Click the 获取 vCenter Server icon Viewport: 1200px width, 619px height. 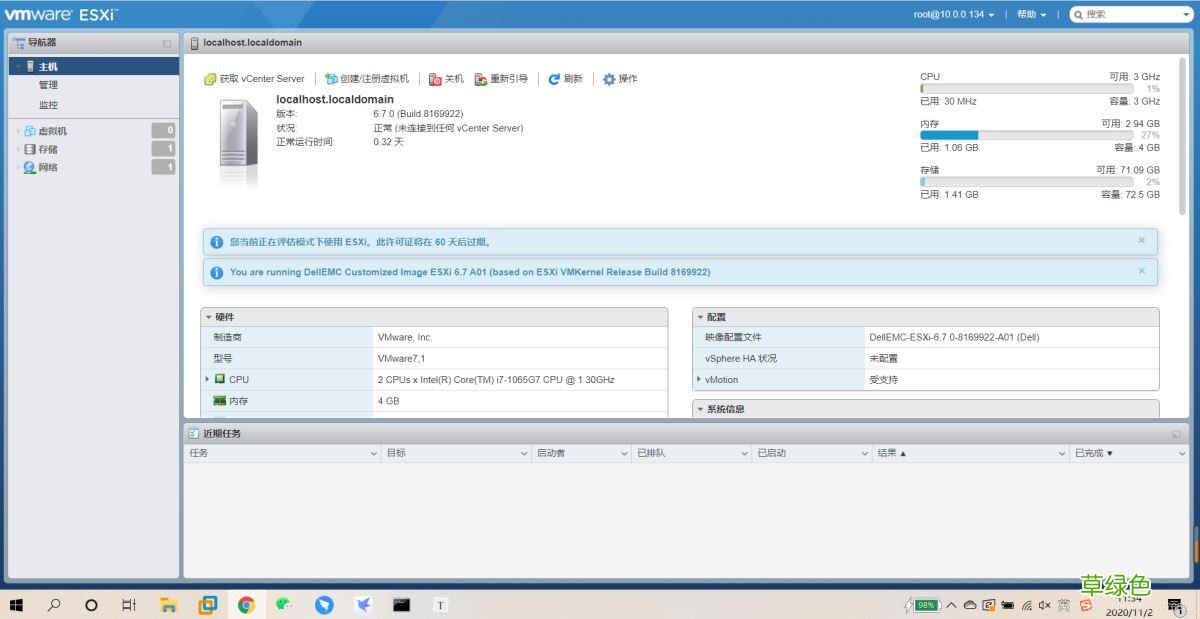[210, 79]
